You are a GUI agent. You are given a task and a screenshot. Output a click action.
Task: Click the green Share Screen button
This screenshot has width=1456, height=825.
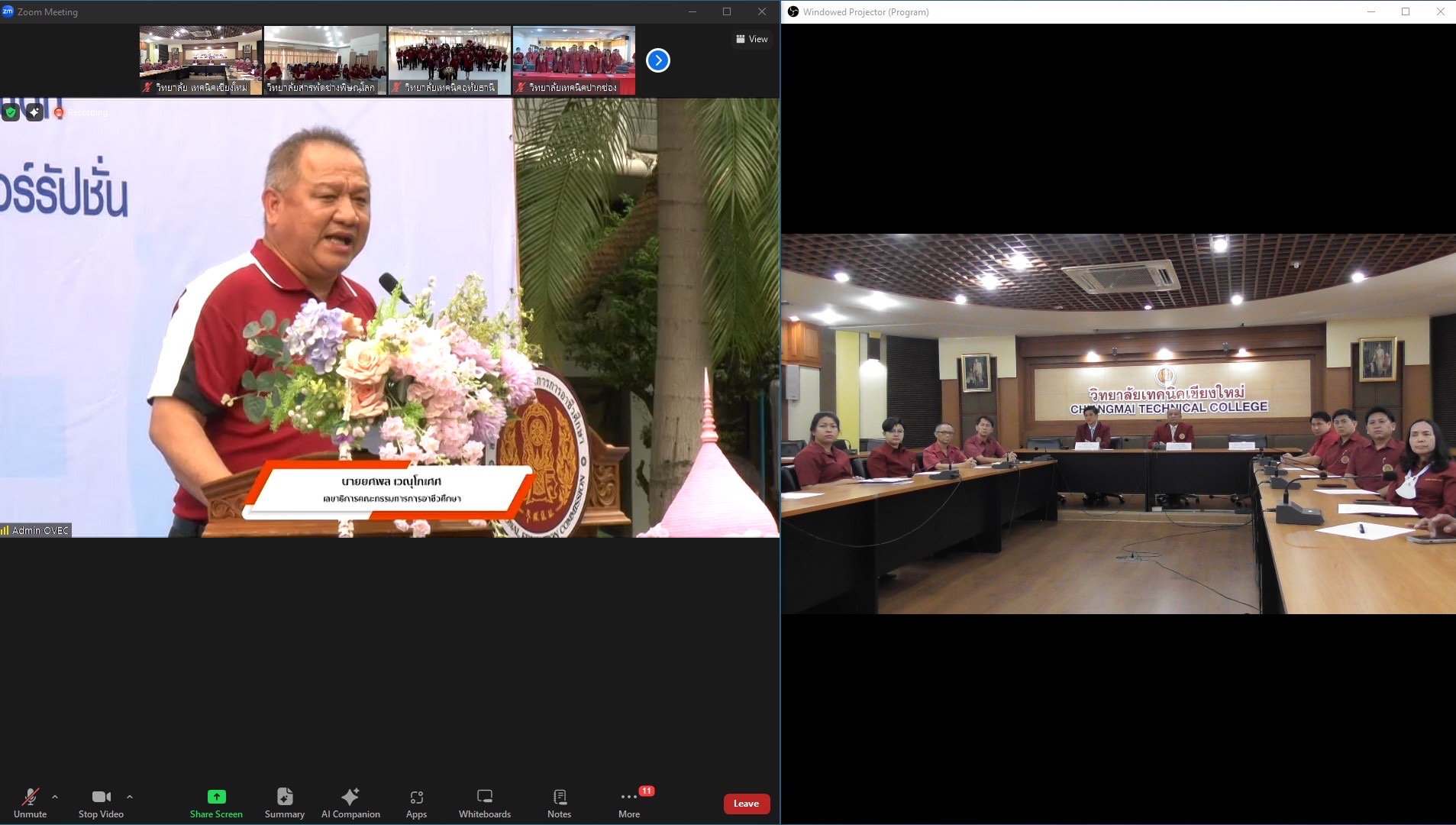click(216, 803)
